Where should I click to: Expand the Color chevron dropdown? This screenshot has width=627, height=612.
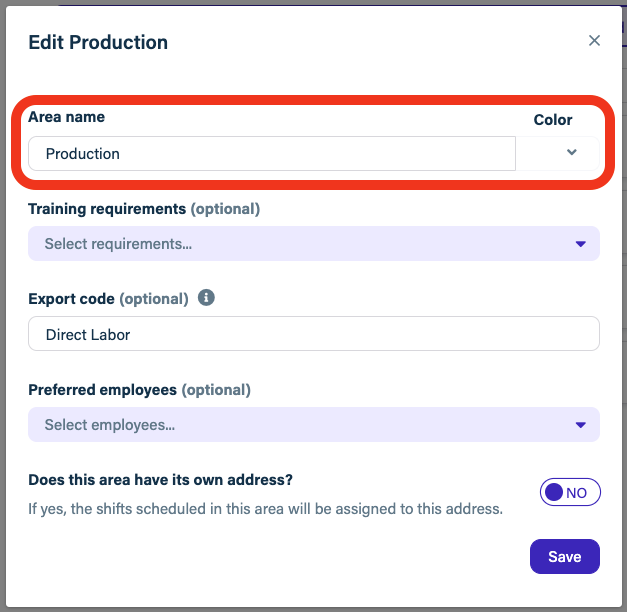tap(571, 152)
